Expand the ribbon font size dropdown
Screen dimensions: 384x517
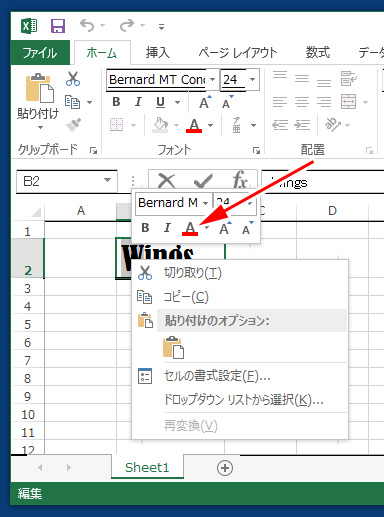tap(253, 80)
